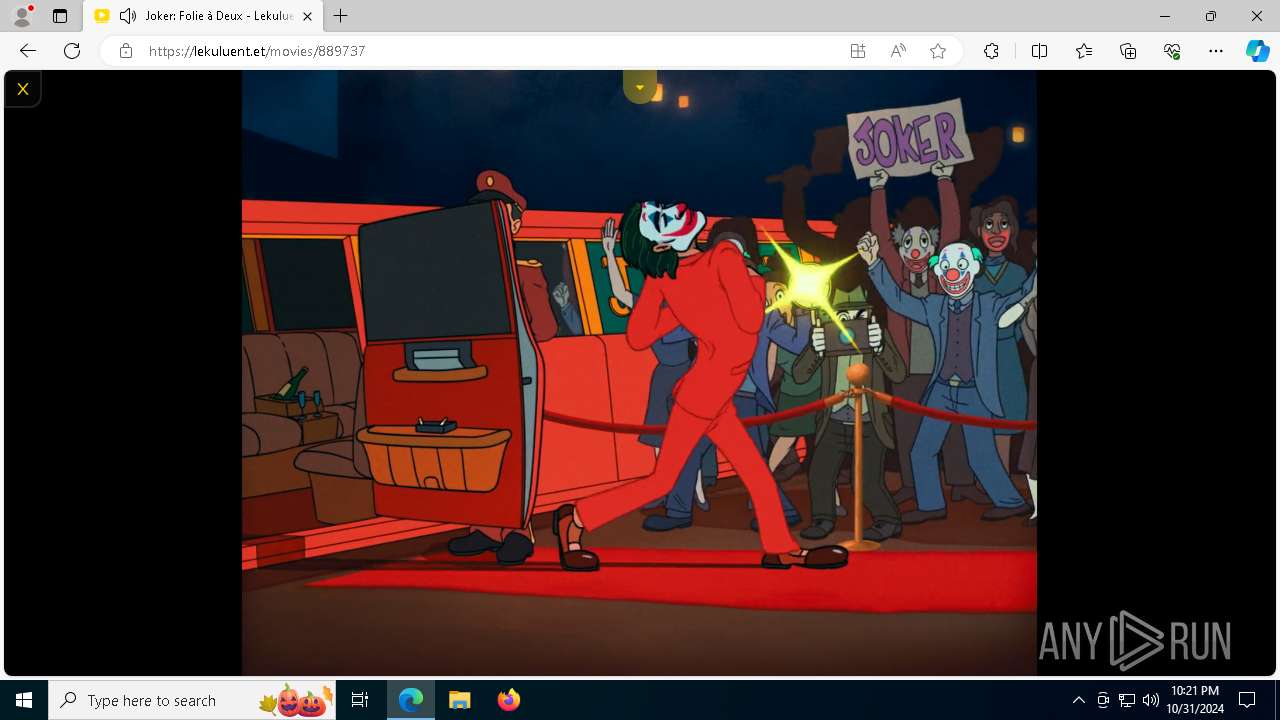
Task: Activate Read aloud in address bar
Action: tap(898, 51)
